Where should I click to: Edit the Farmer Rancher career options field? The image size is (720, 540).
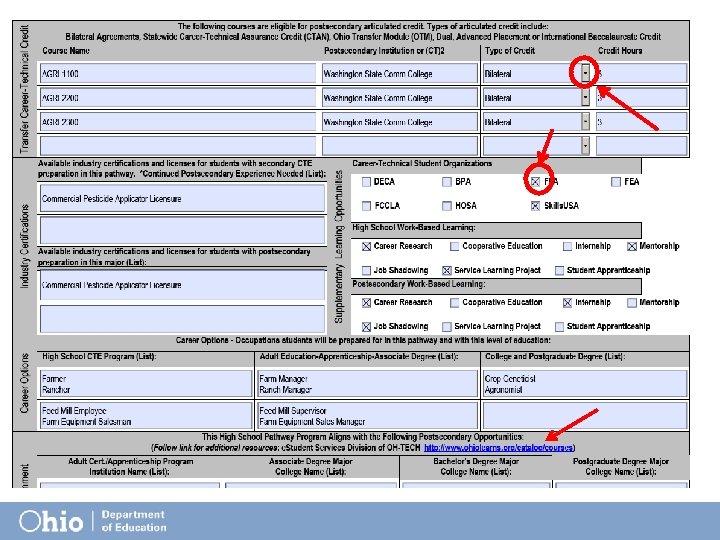coord(146,384)
